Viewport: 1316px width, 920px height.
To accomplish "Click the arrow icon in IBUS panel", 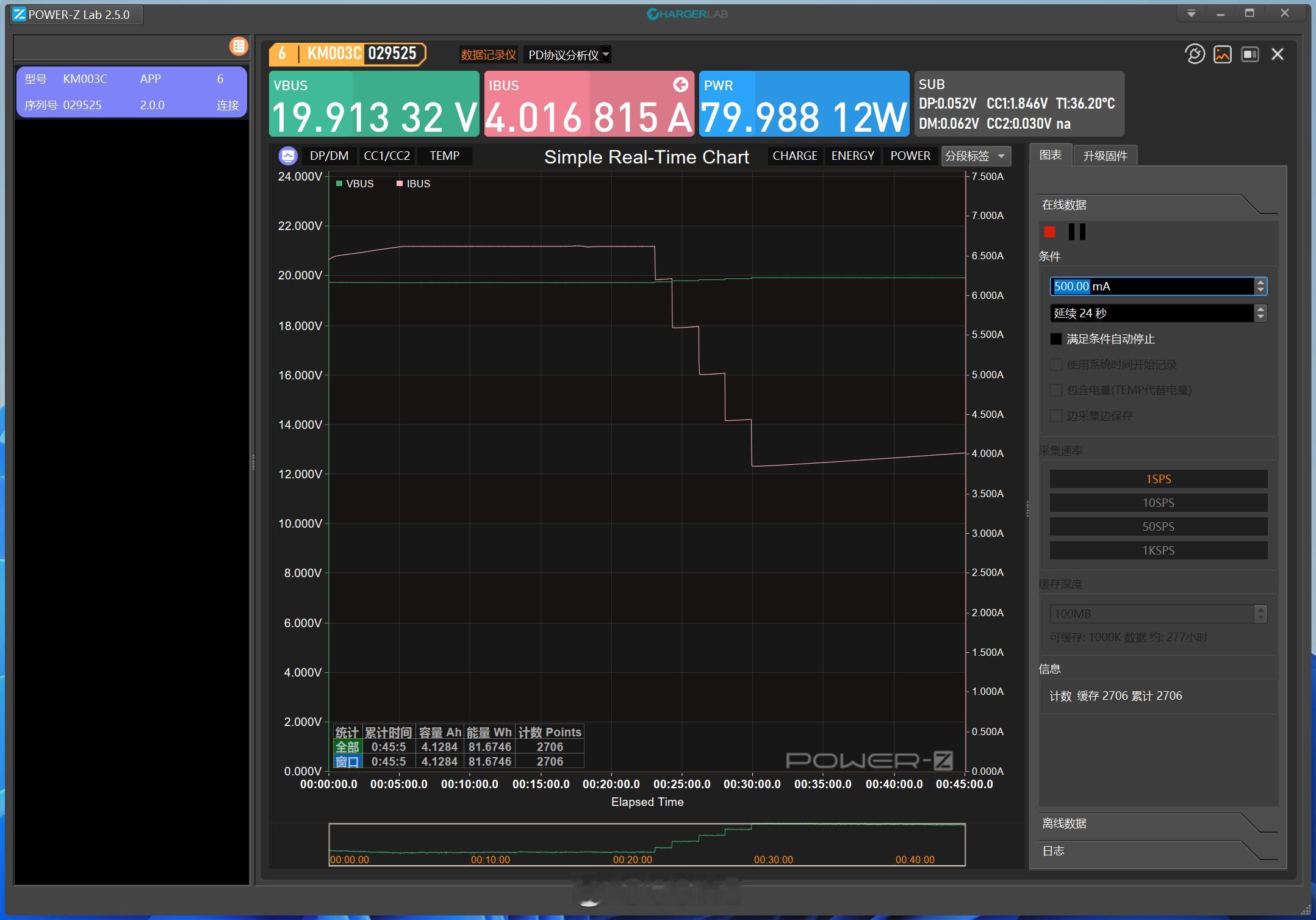I will [680, 85].
